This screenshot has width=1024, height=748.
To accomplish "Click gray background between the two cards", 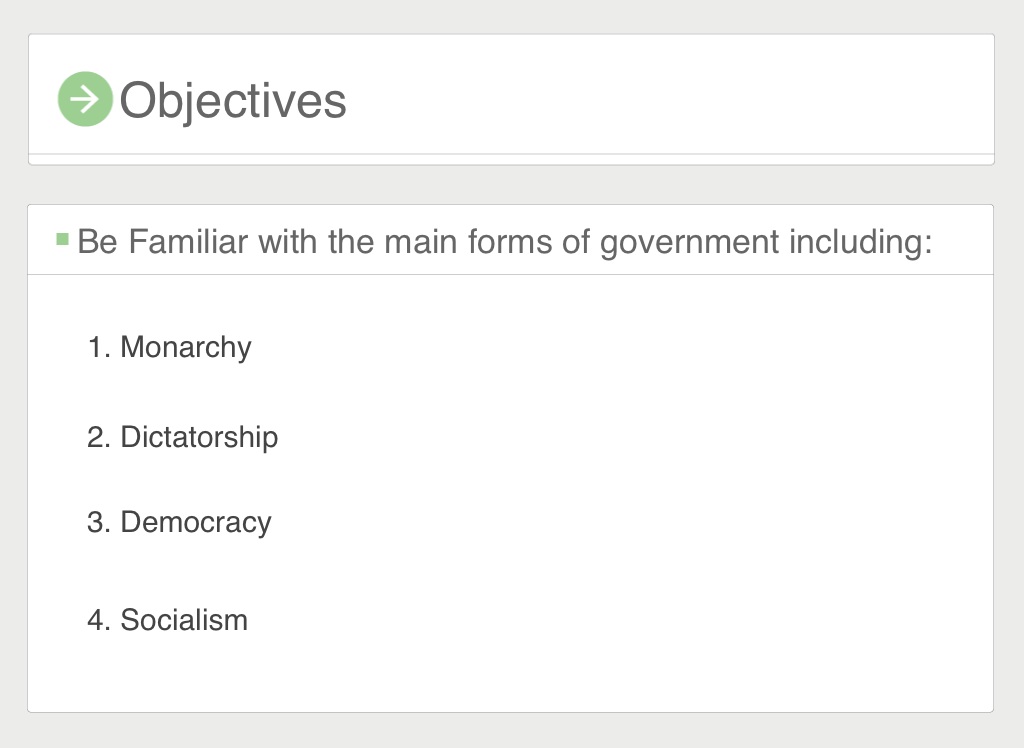I will [511, 185].
